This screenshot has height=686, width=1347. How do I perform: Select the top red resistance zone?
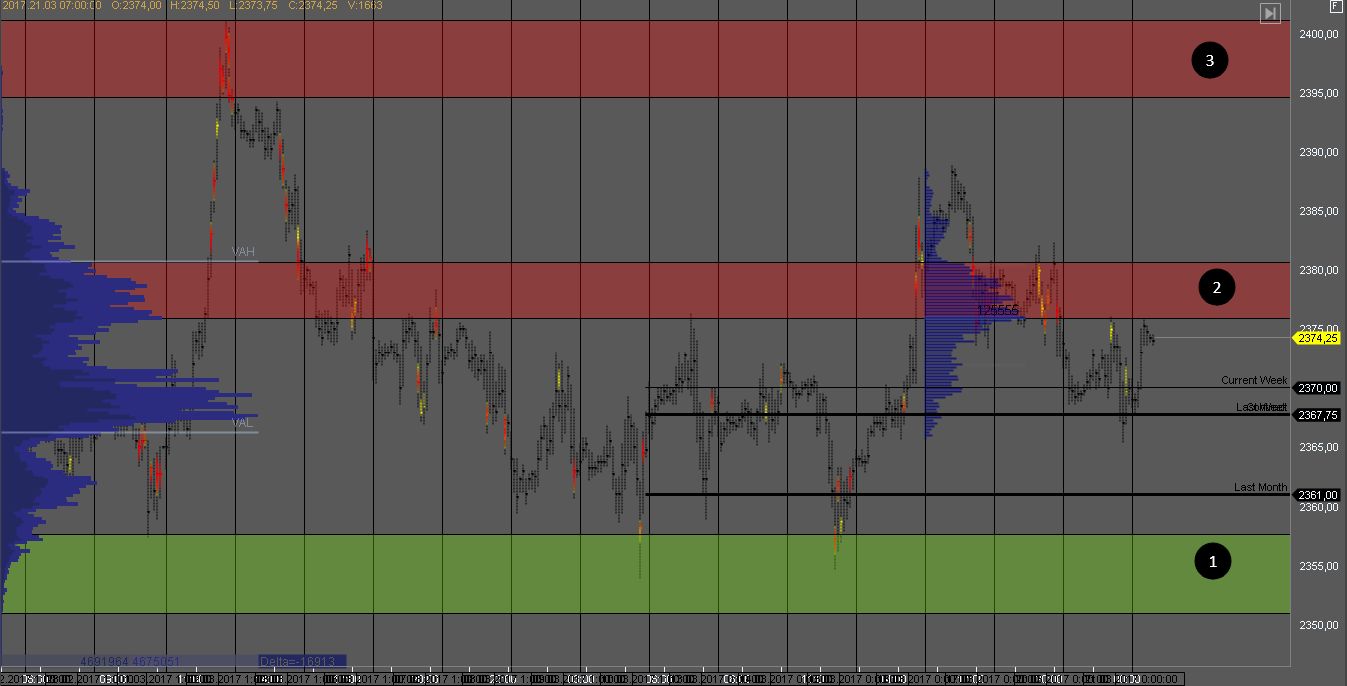coord(640,59)
